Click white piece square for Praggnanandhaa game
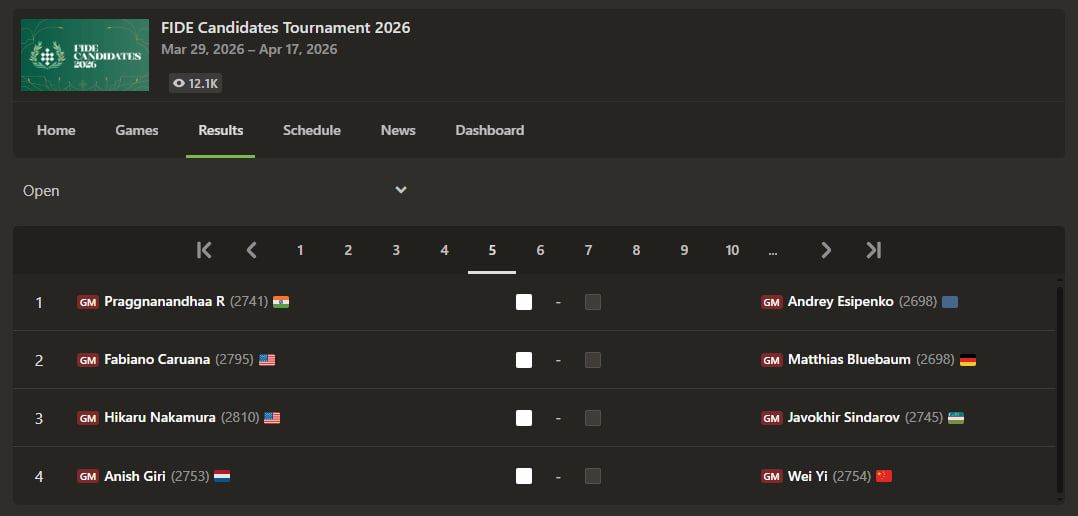Screen dimensions: 1078x516 pos(524,302)
